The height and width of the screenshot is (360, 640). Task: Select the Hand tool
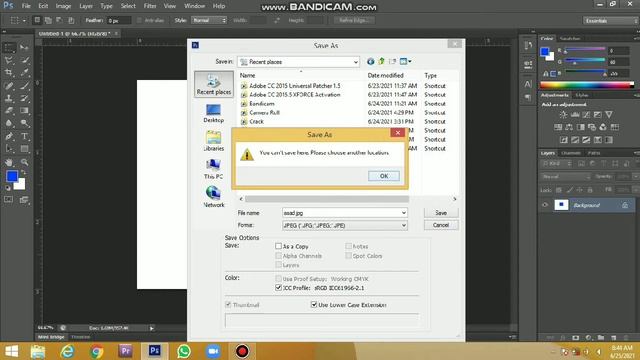[x=9, y=162]
